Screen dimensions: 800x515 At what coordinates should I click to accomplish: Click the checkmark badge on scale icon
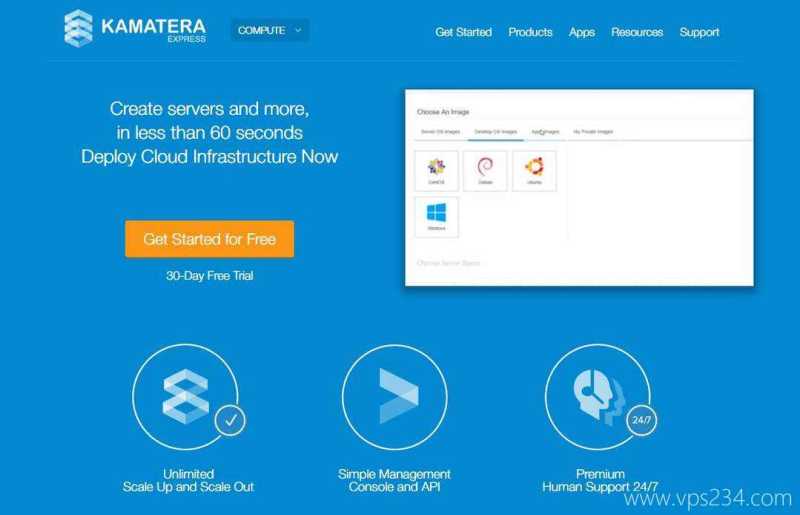click(230, 421)
